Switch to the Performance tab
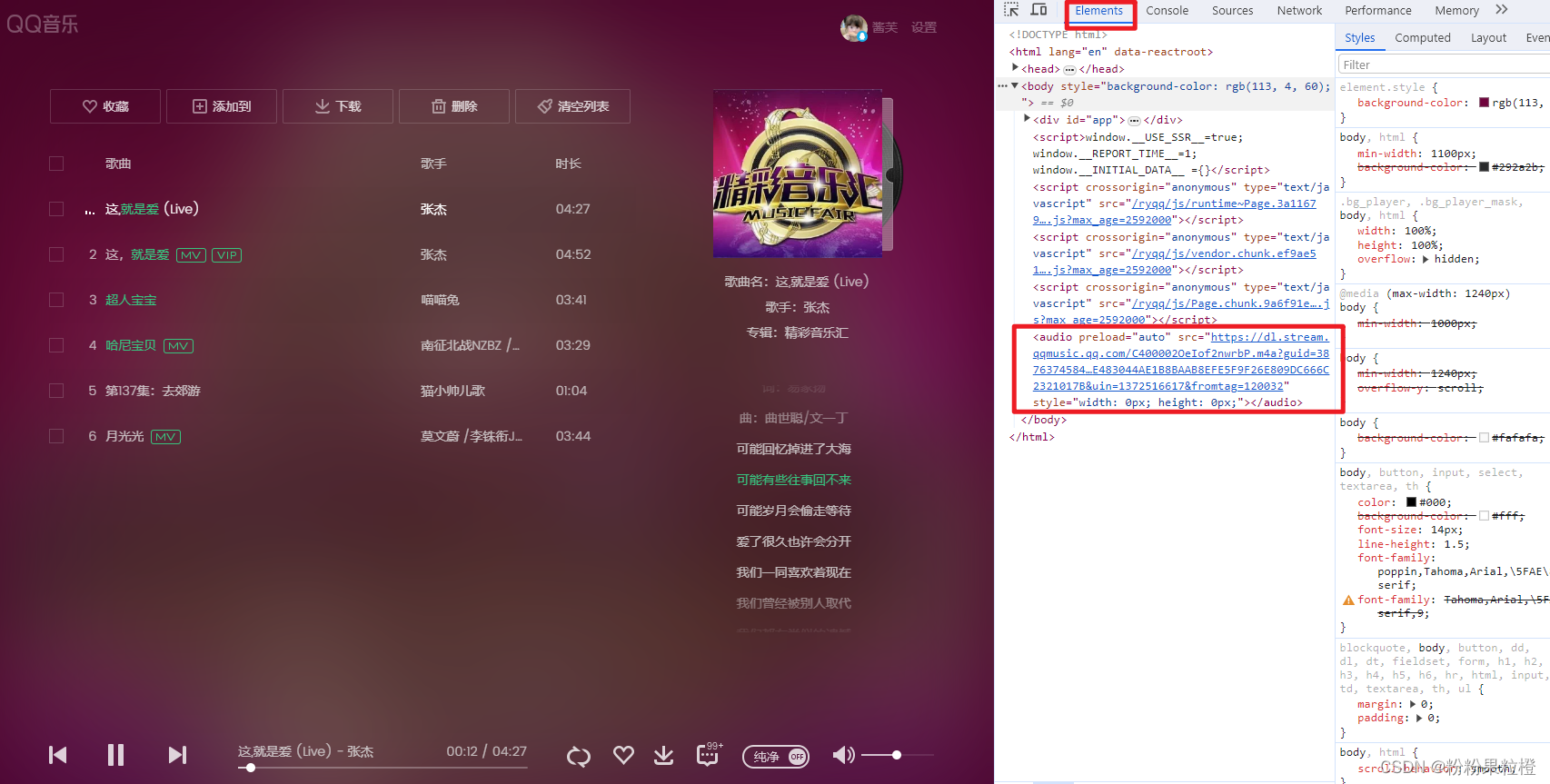 [1378, 11]
